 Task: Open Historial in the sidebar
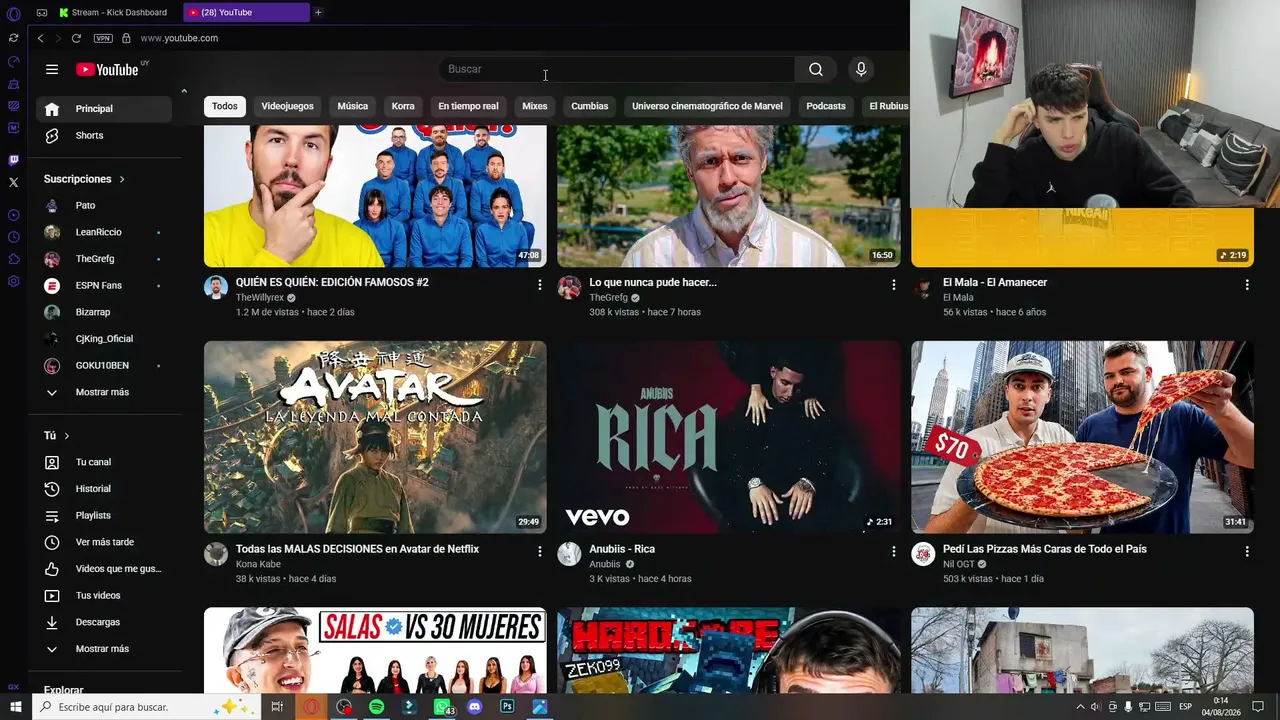[104, 489]
